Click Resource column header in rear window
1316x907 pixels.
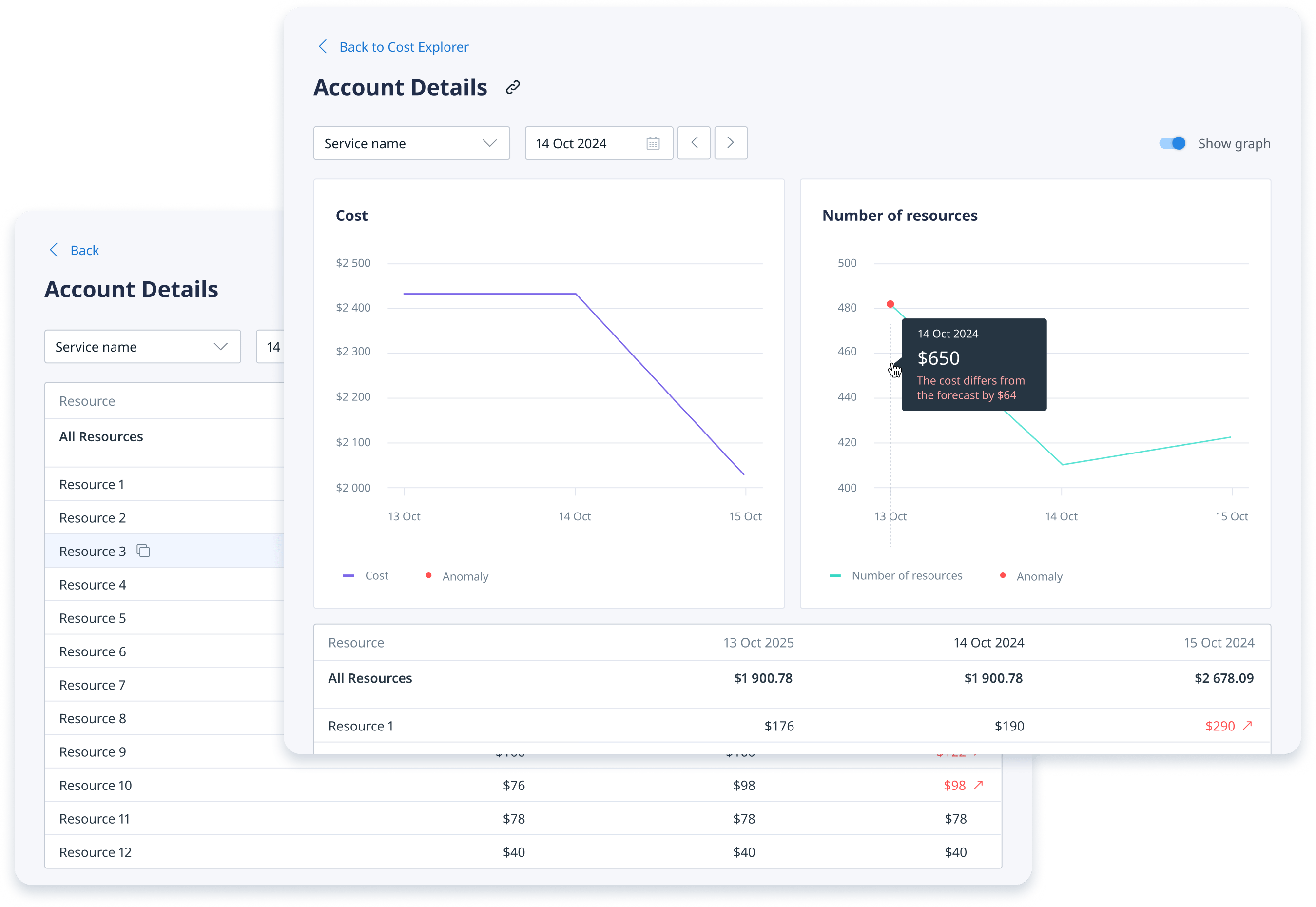pyautogui.click(x=87, y=401)
